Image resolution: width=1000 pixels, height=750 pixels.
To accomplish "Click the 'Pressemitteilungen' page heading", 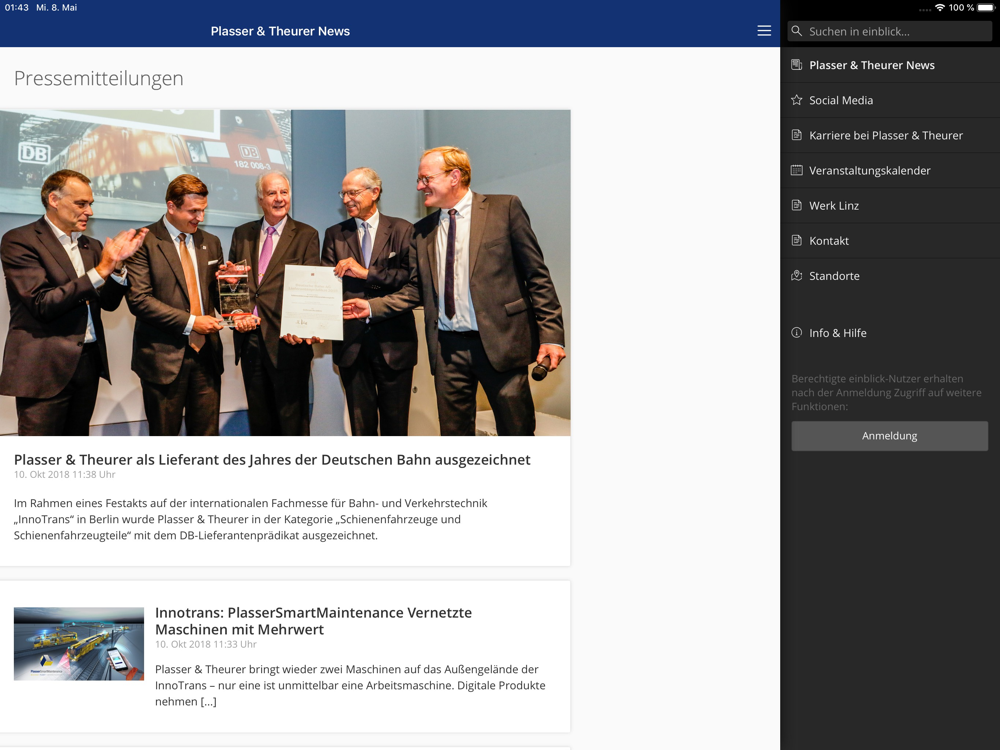I will pyautogui.click(x=99, y=78).
